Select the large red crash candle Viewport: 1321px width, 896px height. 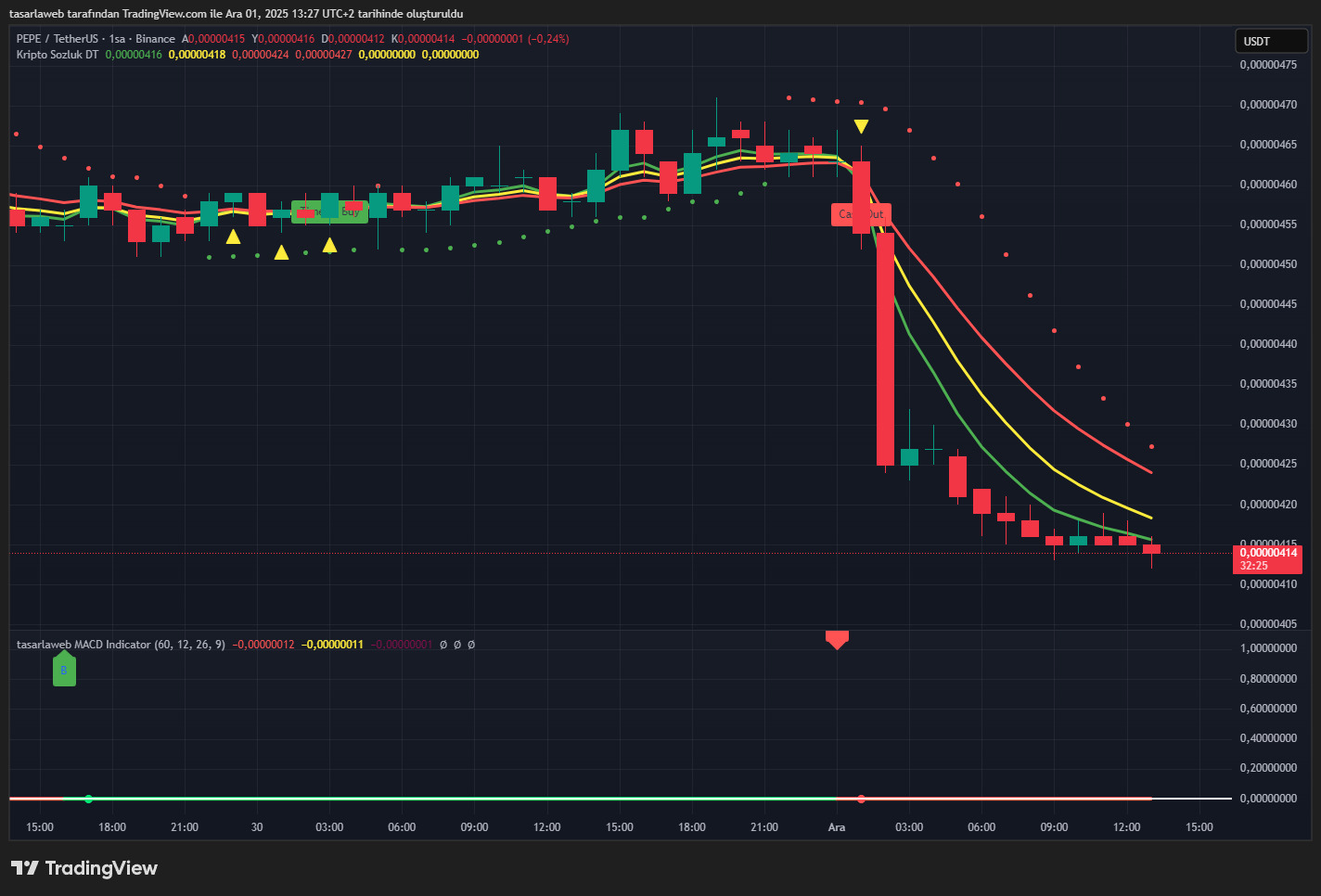(x=886, y=348)
